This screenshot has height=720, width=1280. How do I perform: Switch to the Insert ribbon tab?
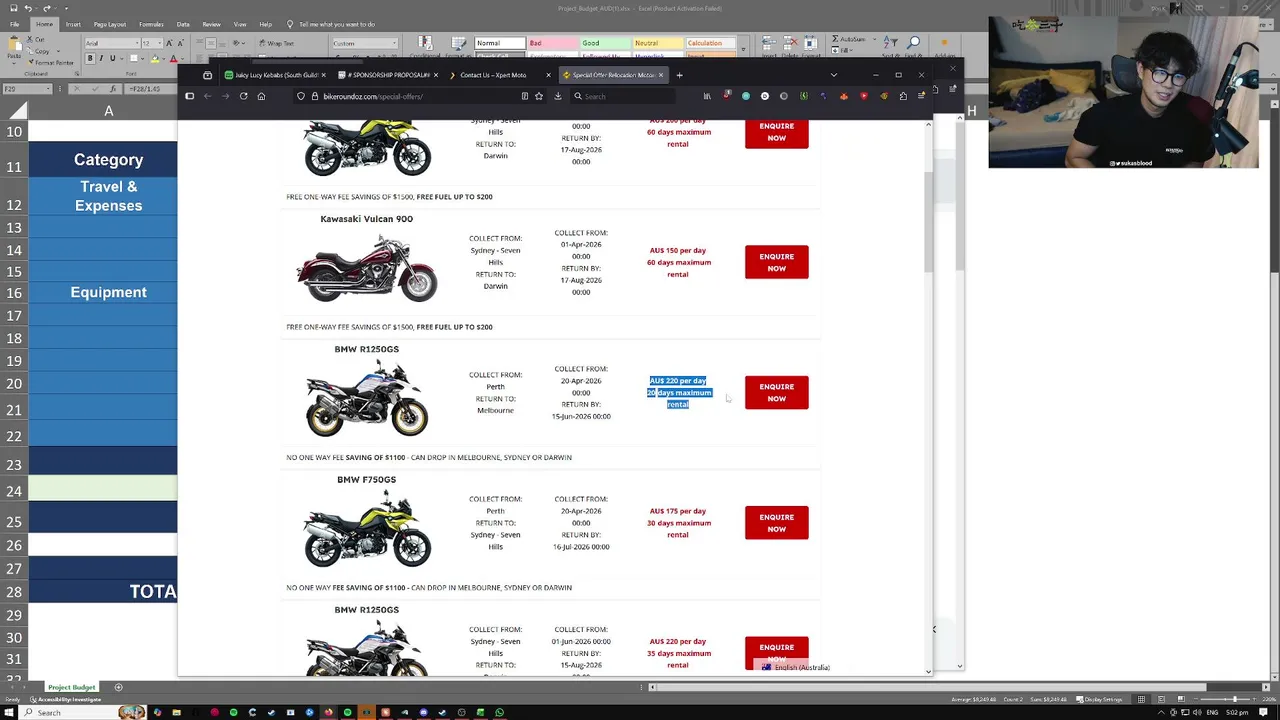click(x=73, y=24)
